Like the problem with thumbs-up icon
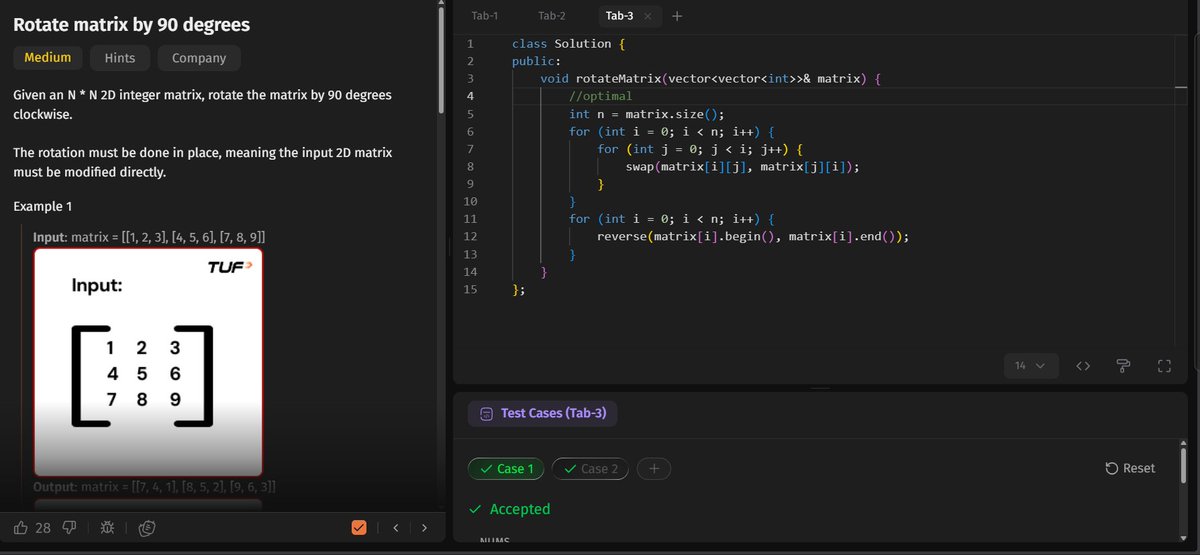1200x555 pixels. click(x=21, y=527)
